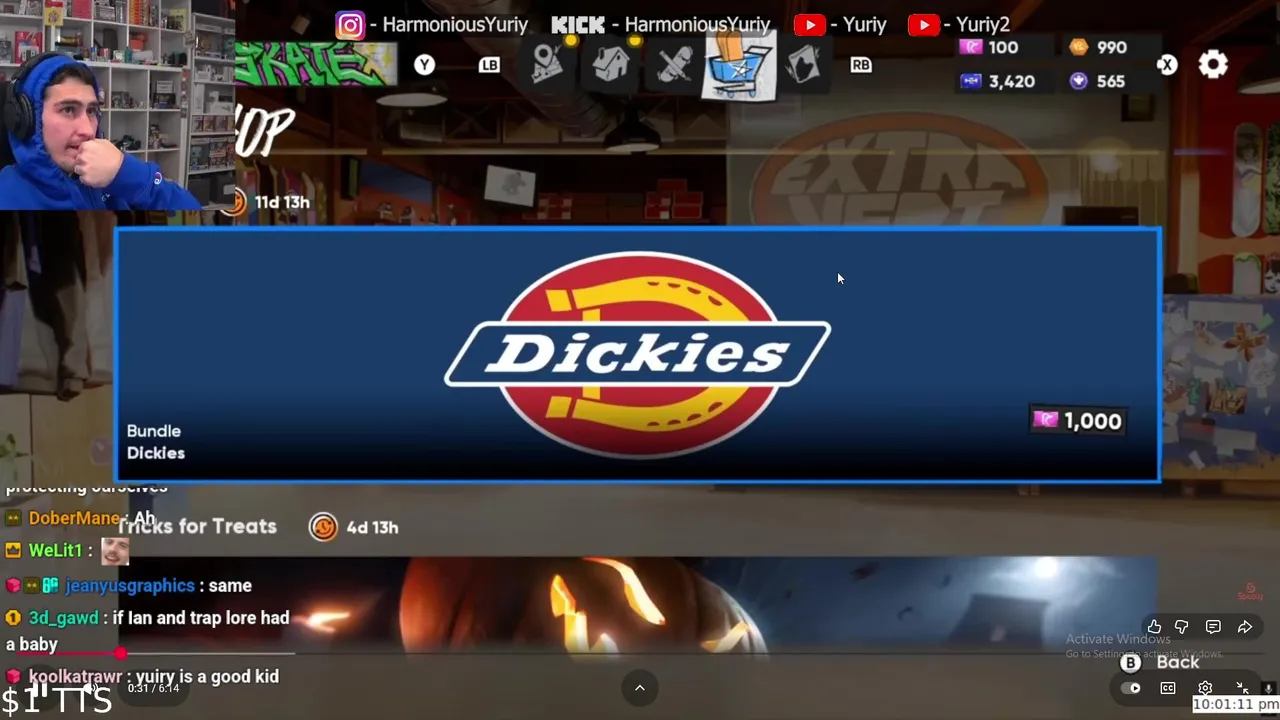Click the YouTube Yuriy channel label

840,25
